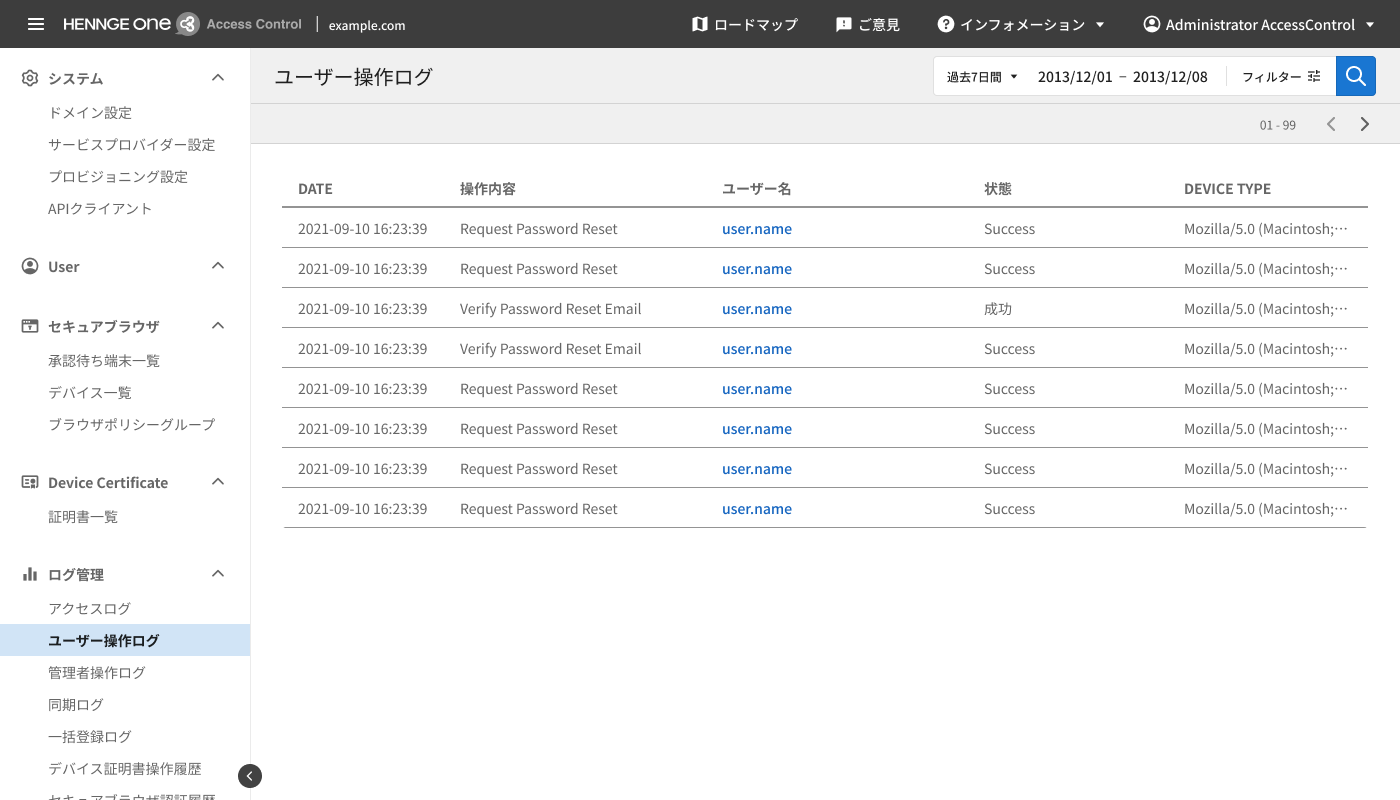Click the end date 2013/12/08 field
Viewport: 1400px width, 800px height.
1170,77
